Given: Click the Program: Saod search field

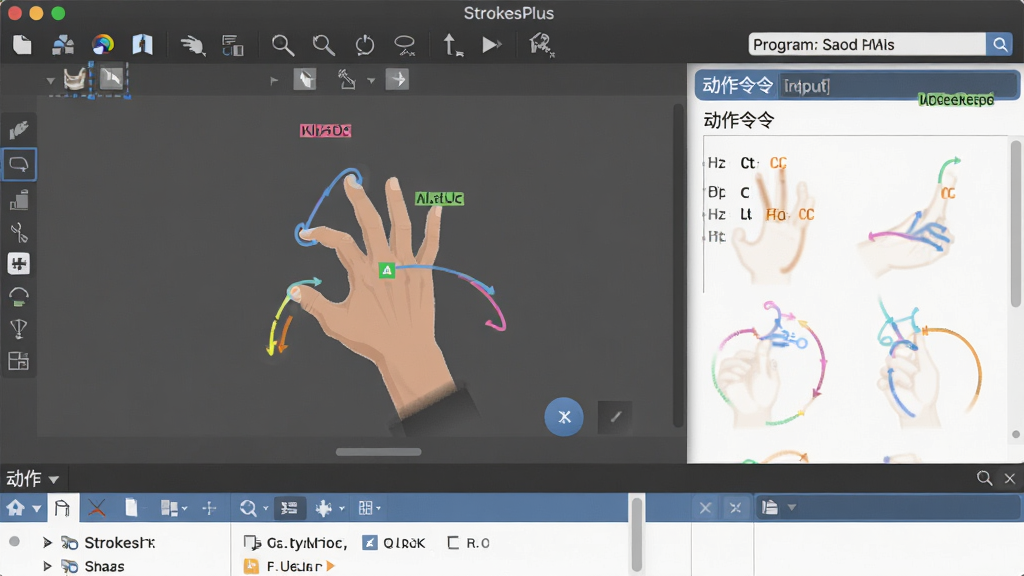Looking at the screenshot, I should point(867,44).
